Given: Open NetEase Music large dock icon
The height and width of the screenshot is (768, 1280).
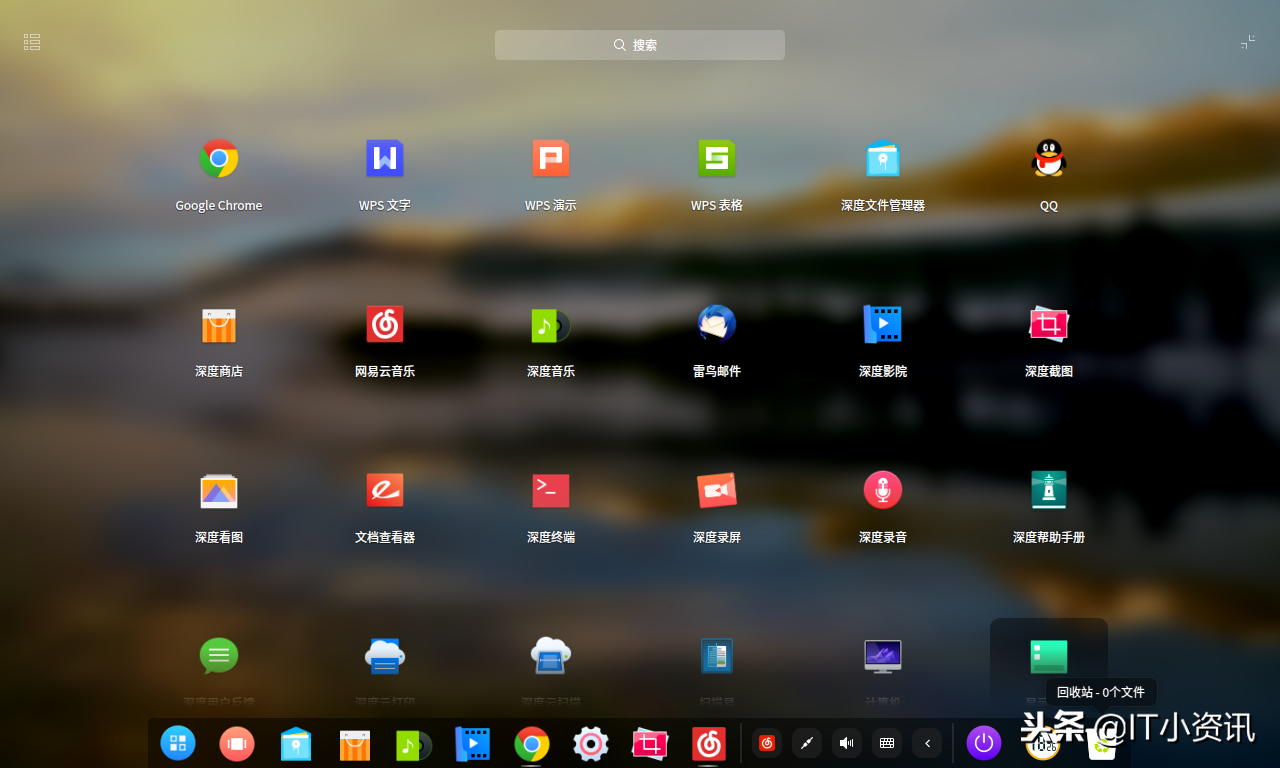Looking at the screenshot, I should coord(709,744).
